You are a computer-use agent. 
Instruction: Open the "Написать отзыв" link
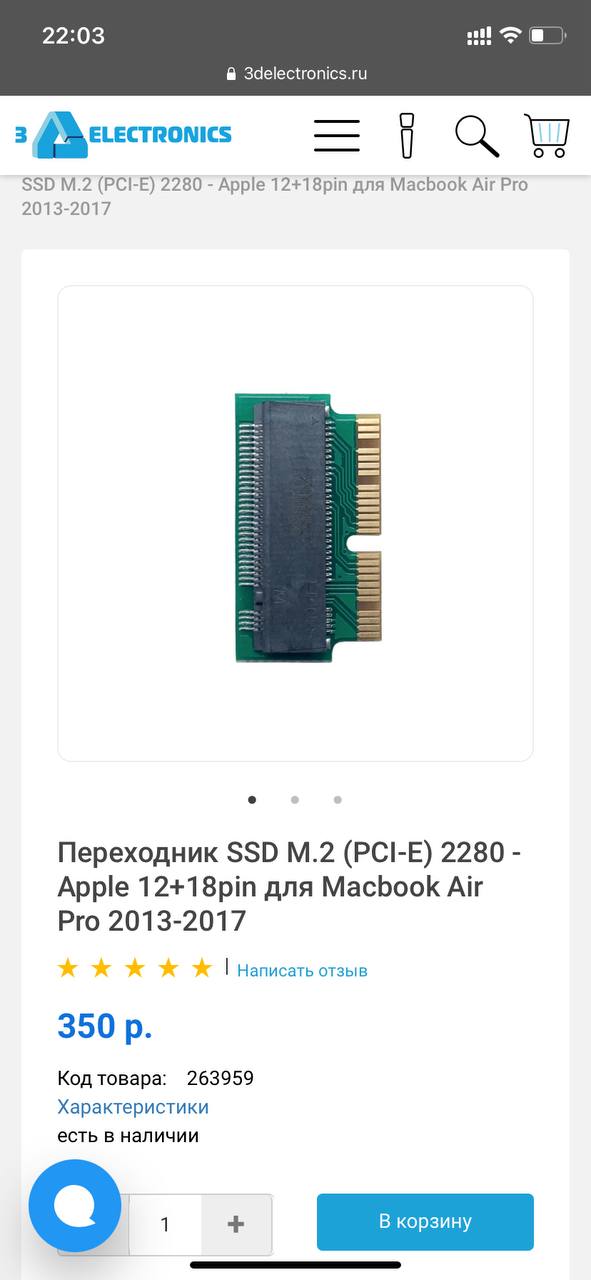[x=302, y=970]
